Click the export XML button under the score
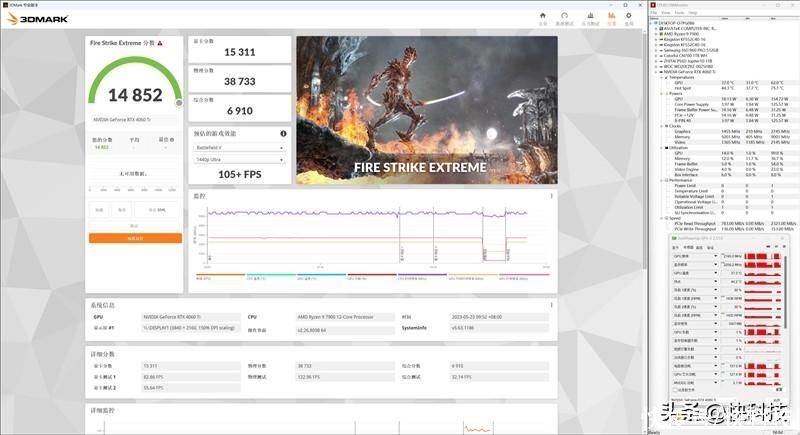The width and height of the screenshot is (800, 435). pos(157,210)
